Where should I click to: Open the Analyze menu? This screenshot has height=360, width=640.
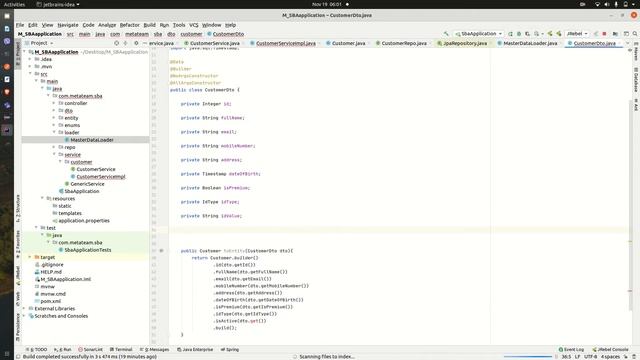point(107,25)
